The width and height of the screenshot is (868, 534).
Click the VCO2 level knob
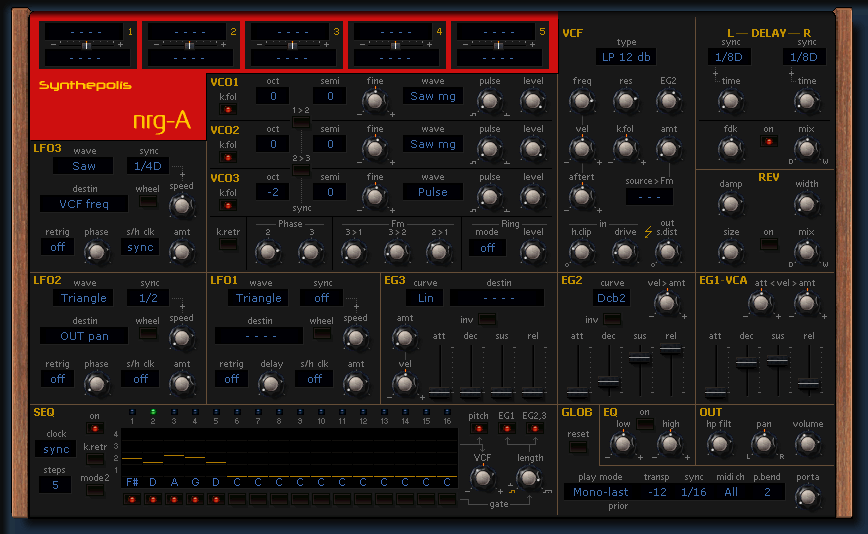click(x=533, y=149)
